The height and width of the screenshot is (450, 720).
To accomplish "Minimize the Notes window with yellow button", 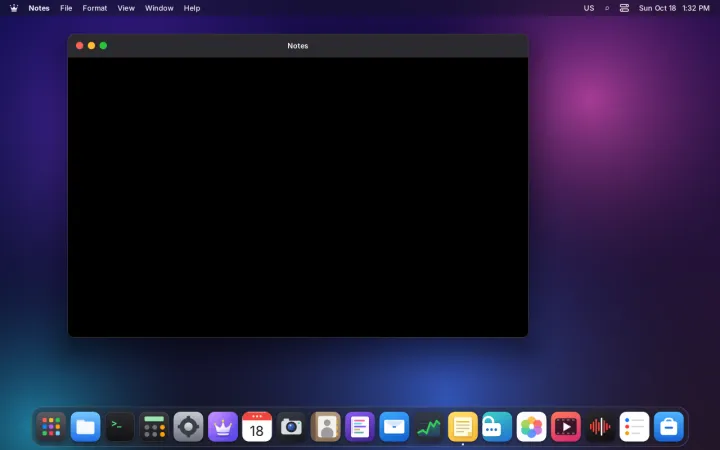I will (x=91, y=45).
